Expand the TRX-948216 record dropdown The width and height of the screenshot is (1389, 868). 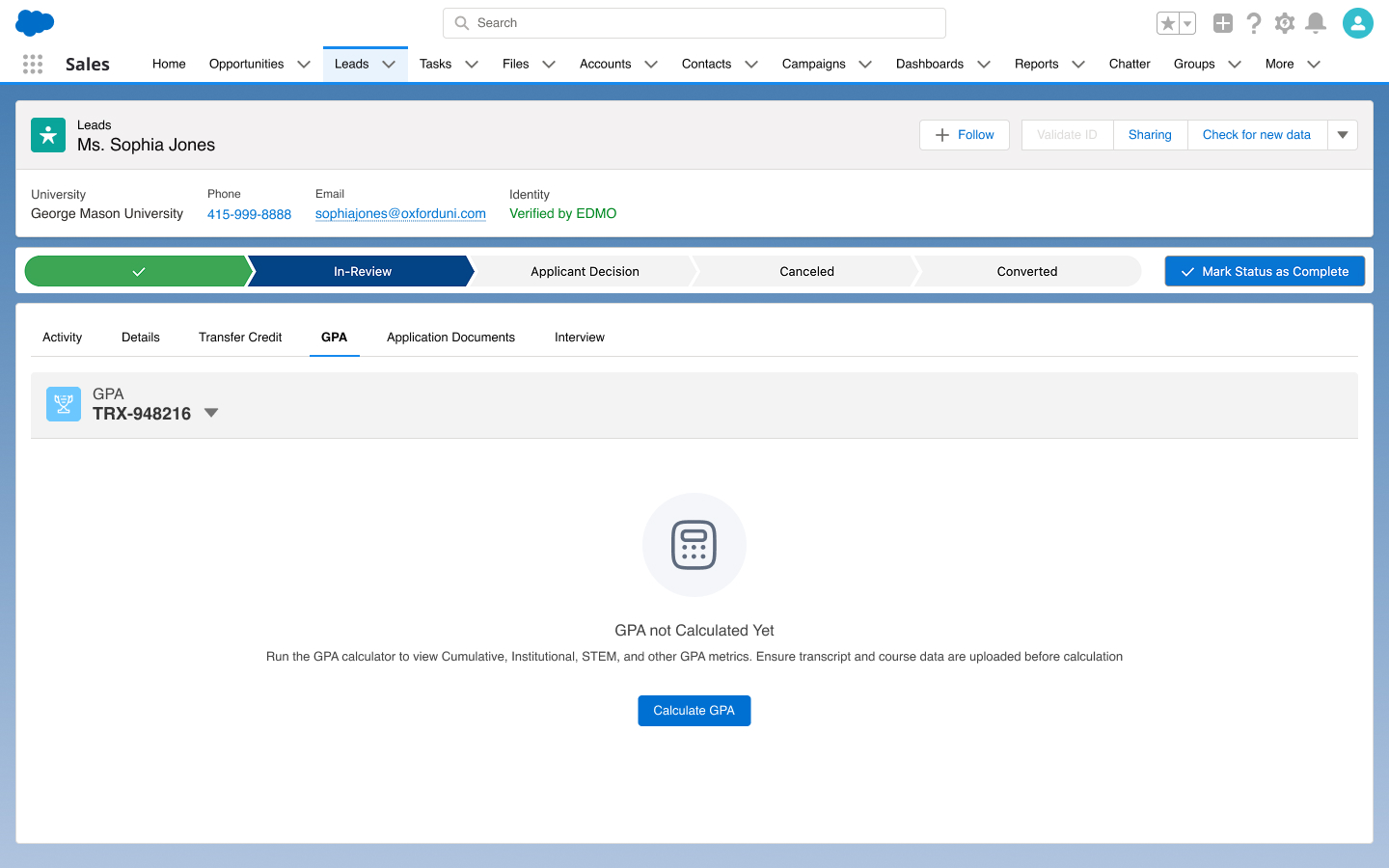211,412
